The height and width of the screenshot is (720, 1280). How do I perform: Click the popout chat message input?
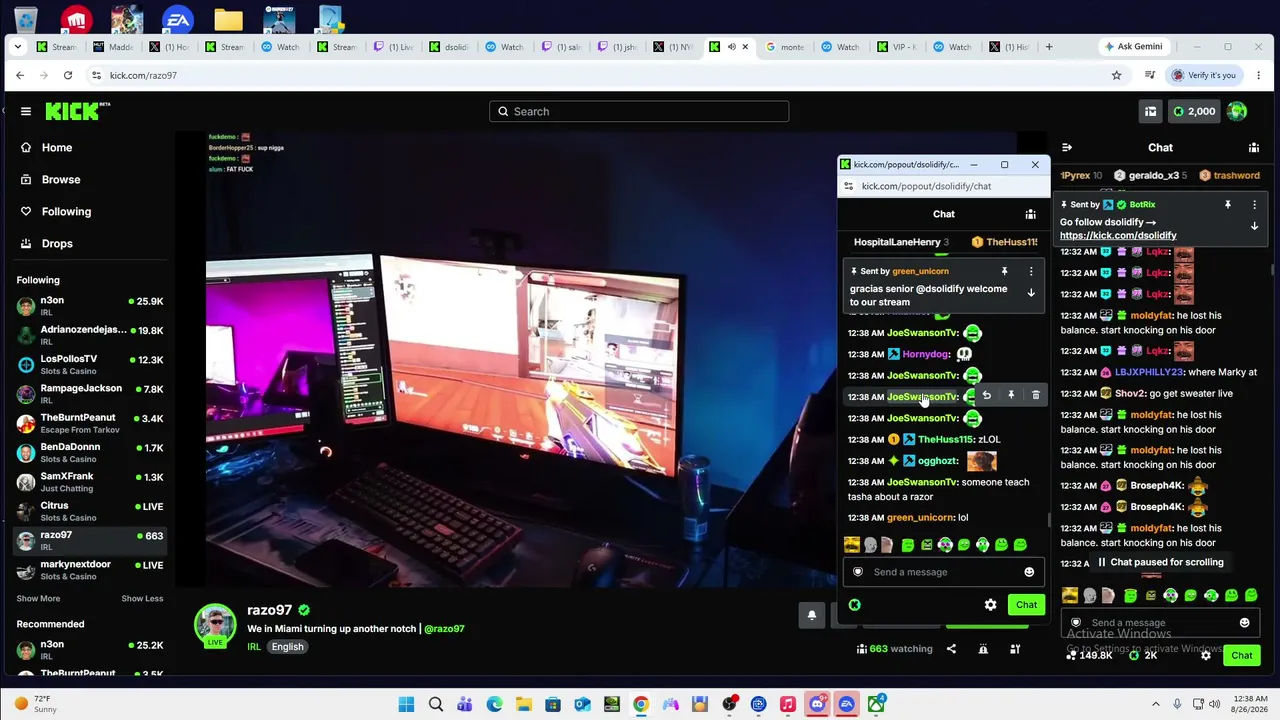click(x=942, y=572)
